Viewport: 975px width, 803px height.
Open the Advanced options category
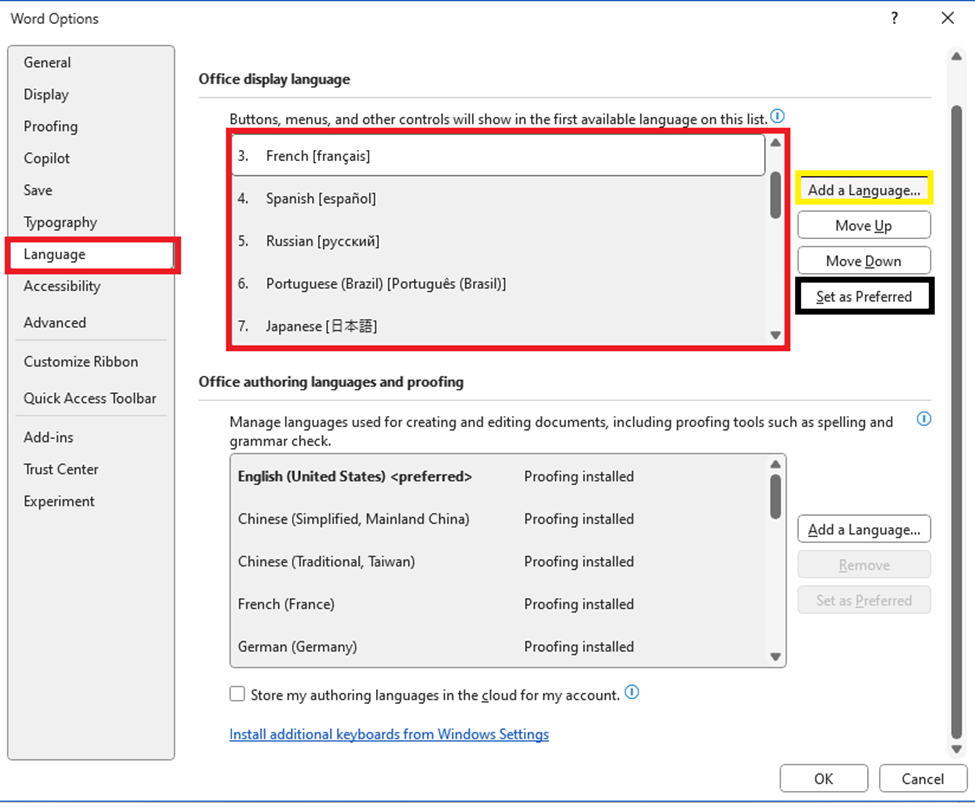[x=91, y=323]
